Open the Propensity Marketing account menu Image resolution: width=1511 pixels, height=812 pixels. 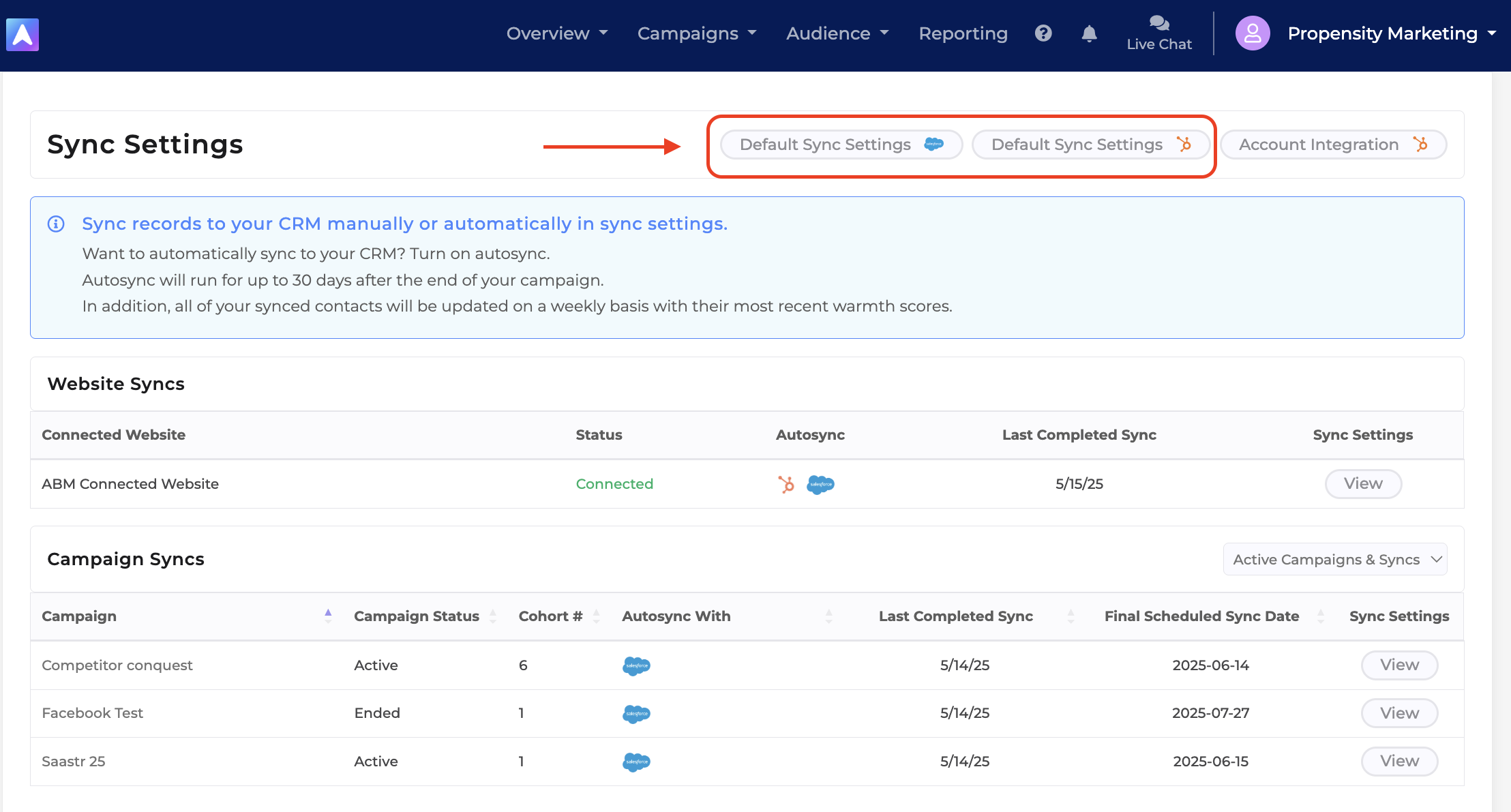[x=1391, y=33]
